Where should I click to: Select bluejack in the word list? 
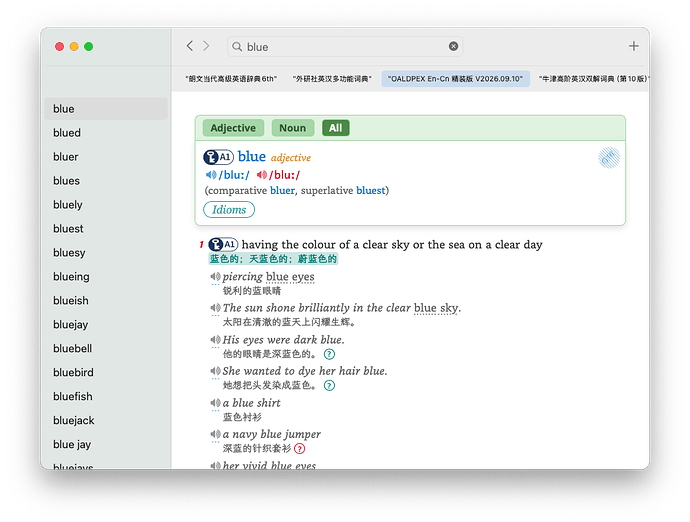click(106, 420)
